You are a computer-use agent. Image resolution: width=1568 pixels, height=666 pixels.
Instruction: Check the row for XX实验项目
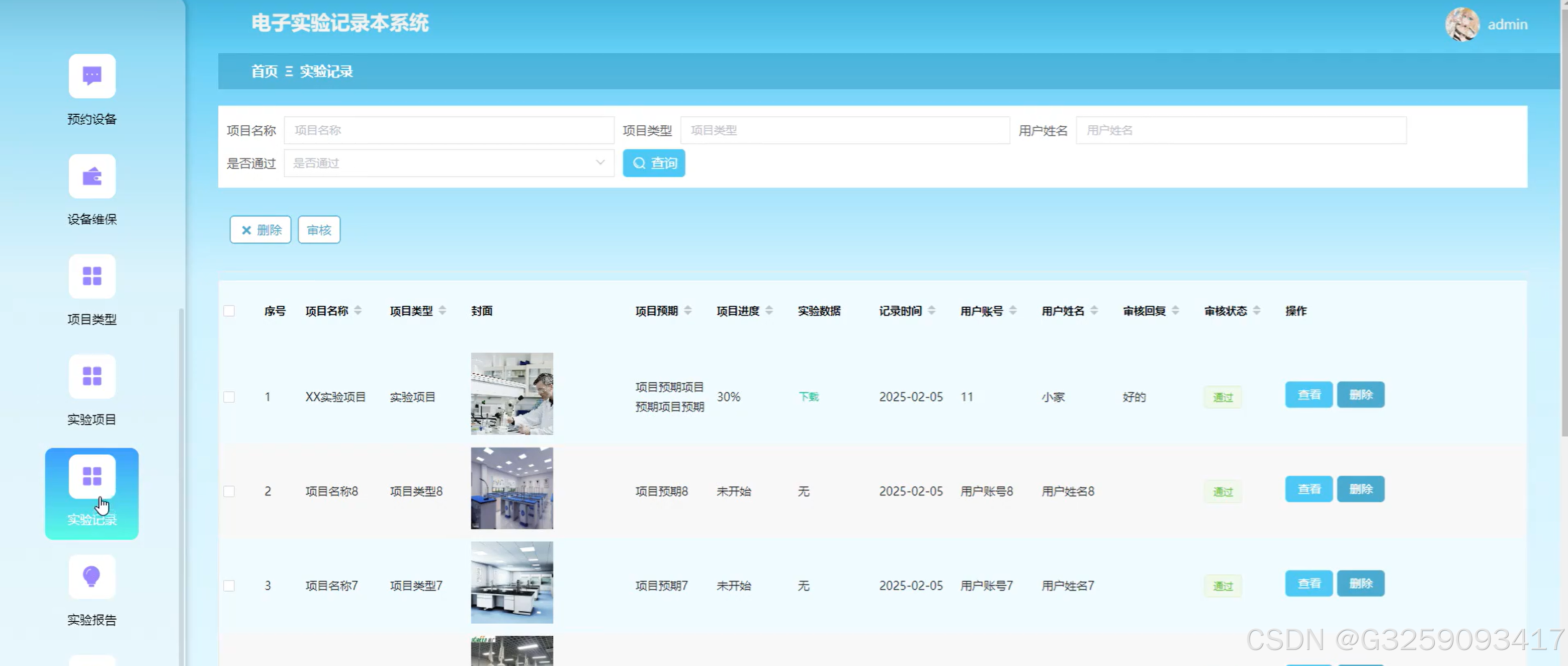click(x=229, y=397)
